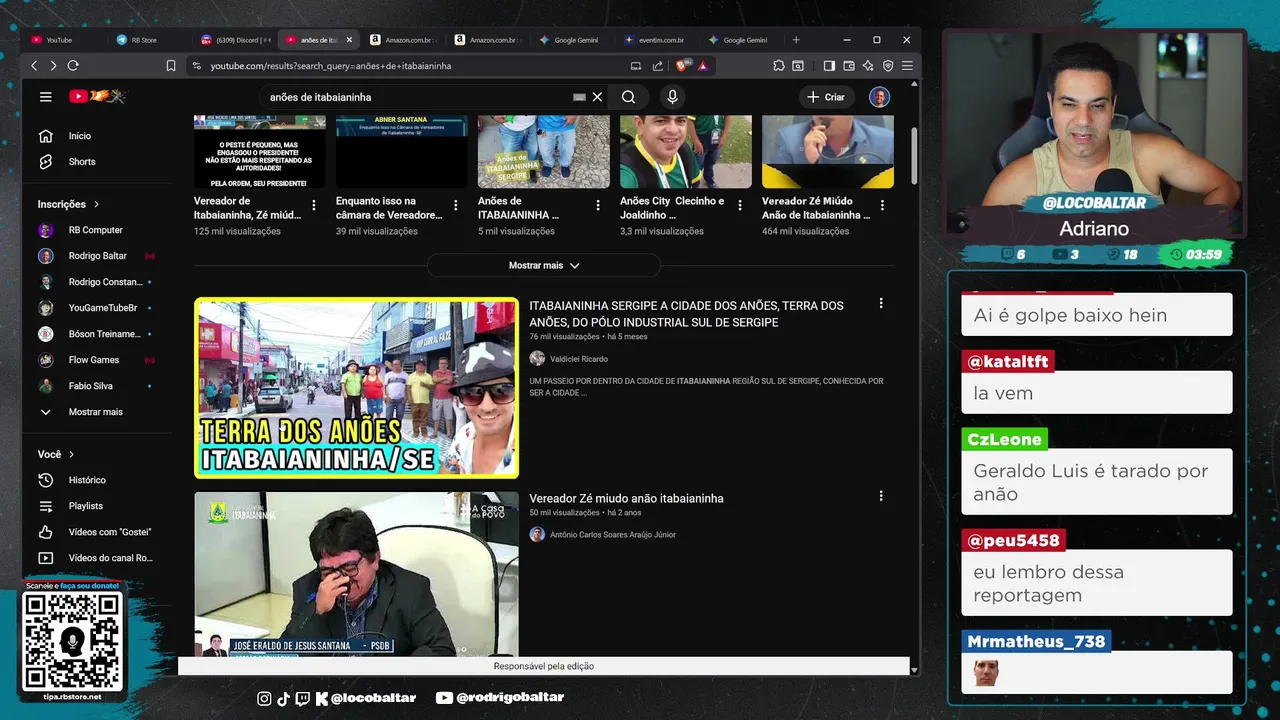Open Histórico in the sidebar
1280x720 pixels.
pos(96,480)
